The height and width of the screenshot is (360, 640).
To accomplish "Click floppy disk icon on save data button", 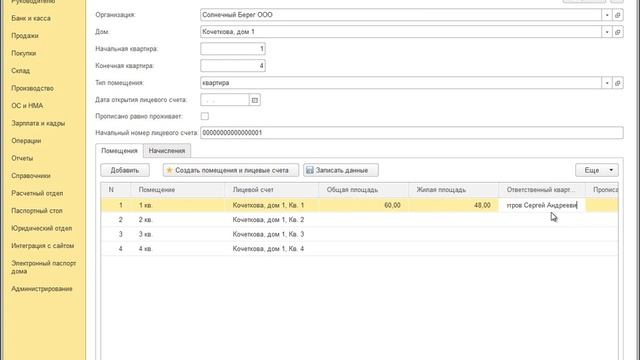I will (x=310, y=170).
